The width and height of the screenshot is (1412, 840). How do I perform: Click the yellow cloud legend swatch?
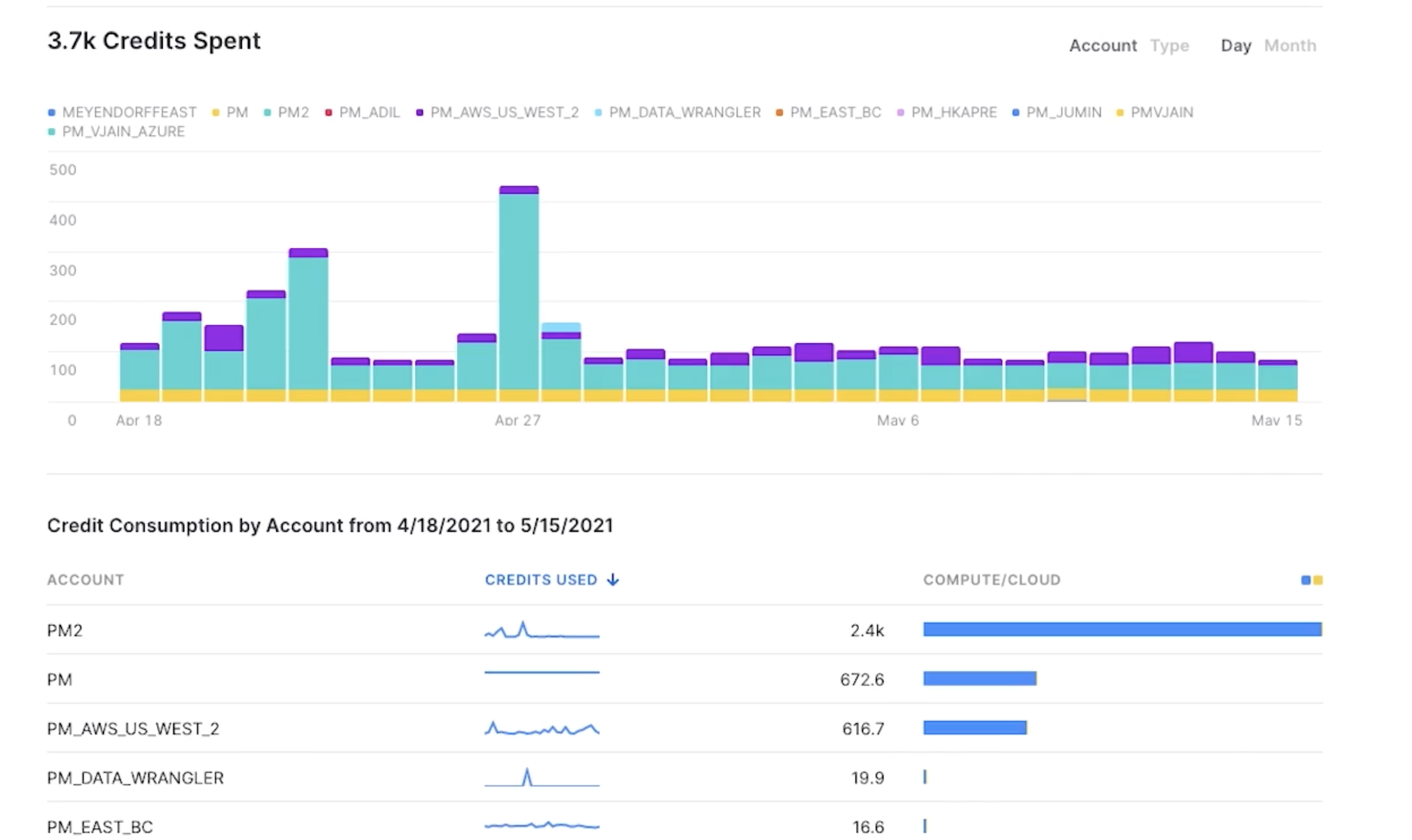tap(1318, 580)
